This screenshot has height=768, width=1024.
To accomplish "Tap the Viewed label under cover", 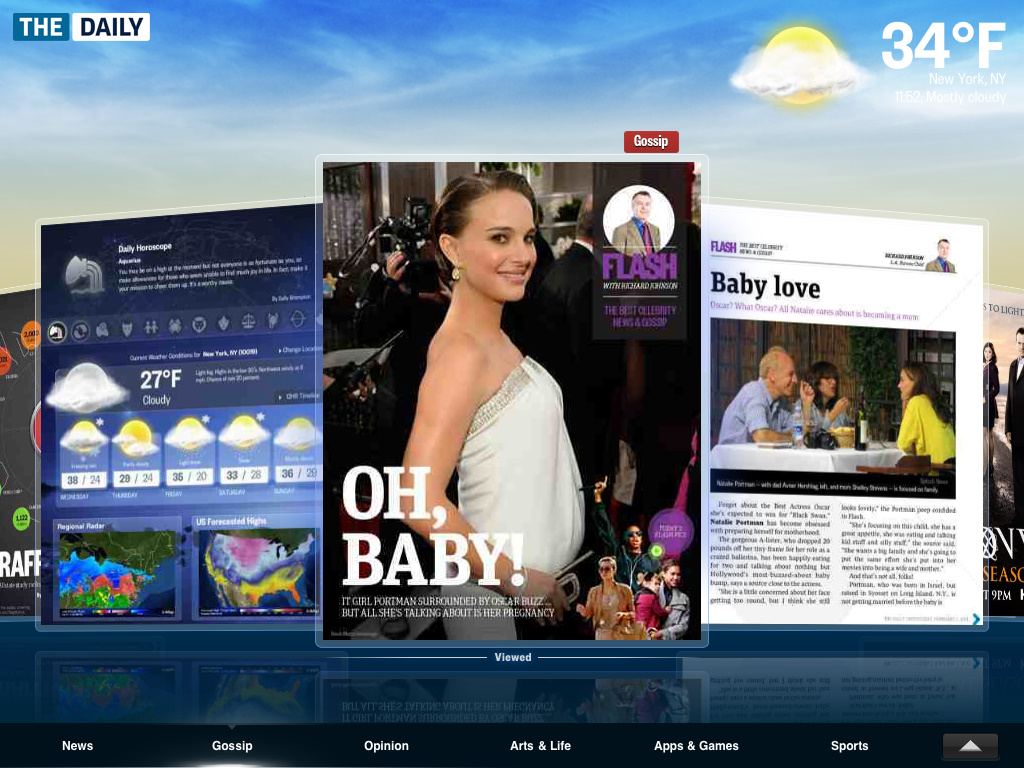I will click(x=513, y=658).
